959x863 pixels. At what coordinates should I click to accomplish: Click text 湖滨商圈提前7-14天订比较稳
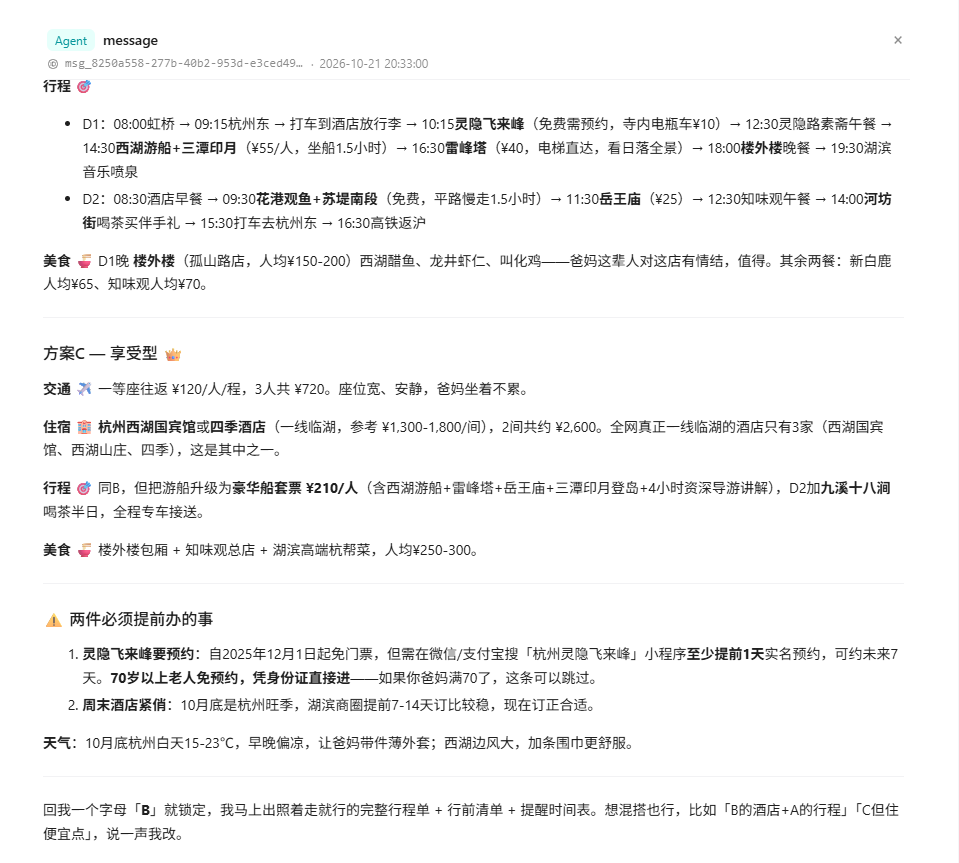coord(398,705)
